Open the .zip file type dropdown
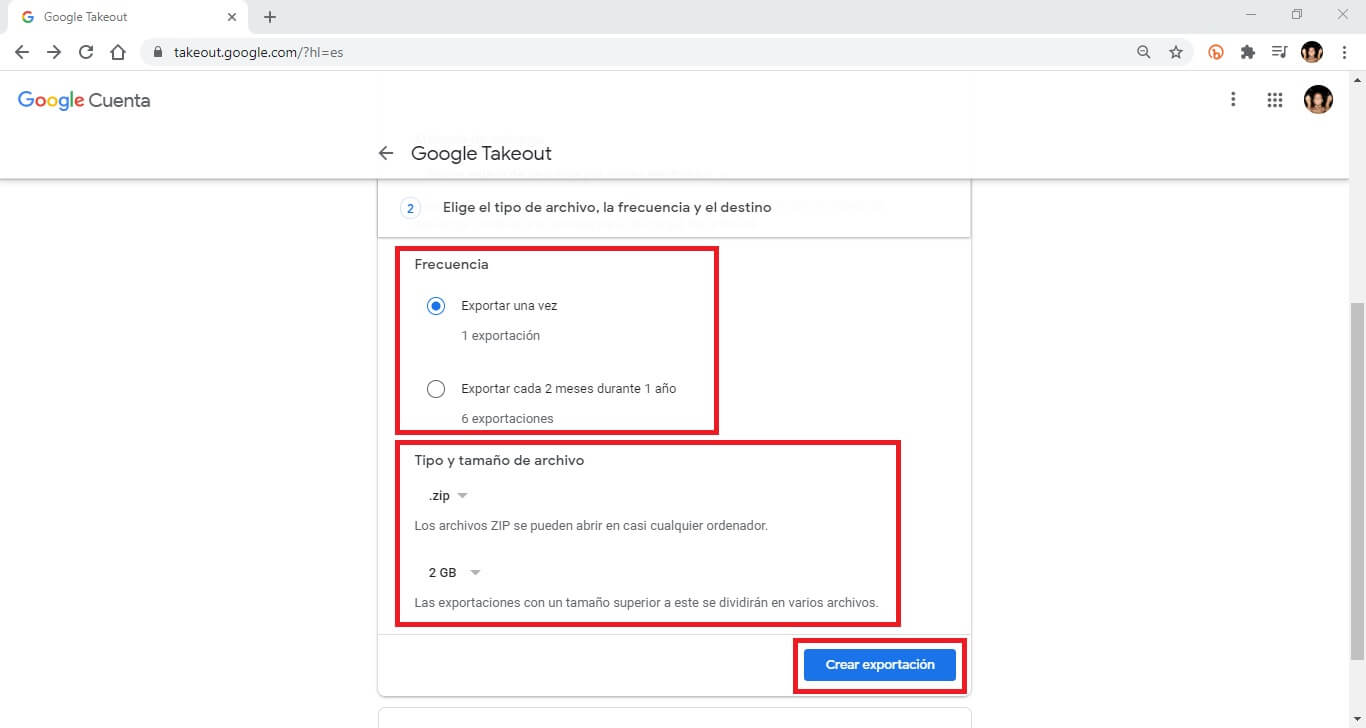The width and height of the screenshot is (1366, 728). point(448,496)
